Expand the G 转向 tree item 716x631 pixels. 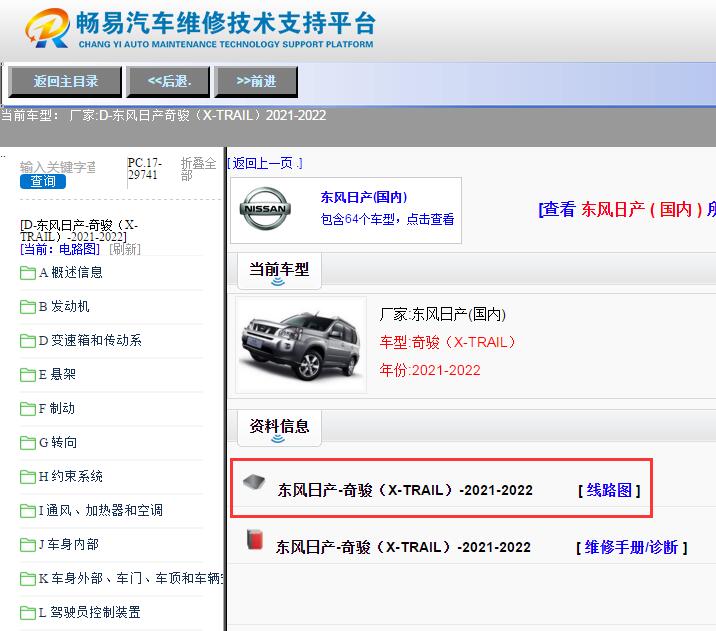(58, 442)
